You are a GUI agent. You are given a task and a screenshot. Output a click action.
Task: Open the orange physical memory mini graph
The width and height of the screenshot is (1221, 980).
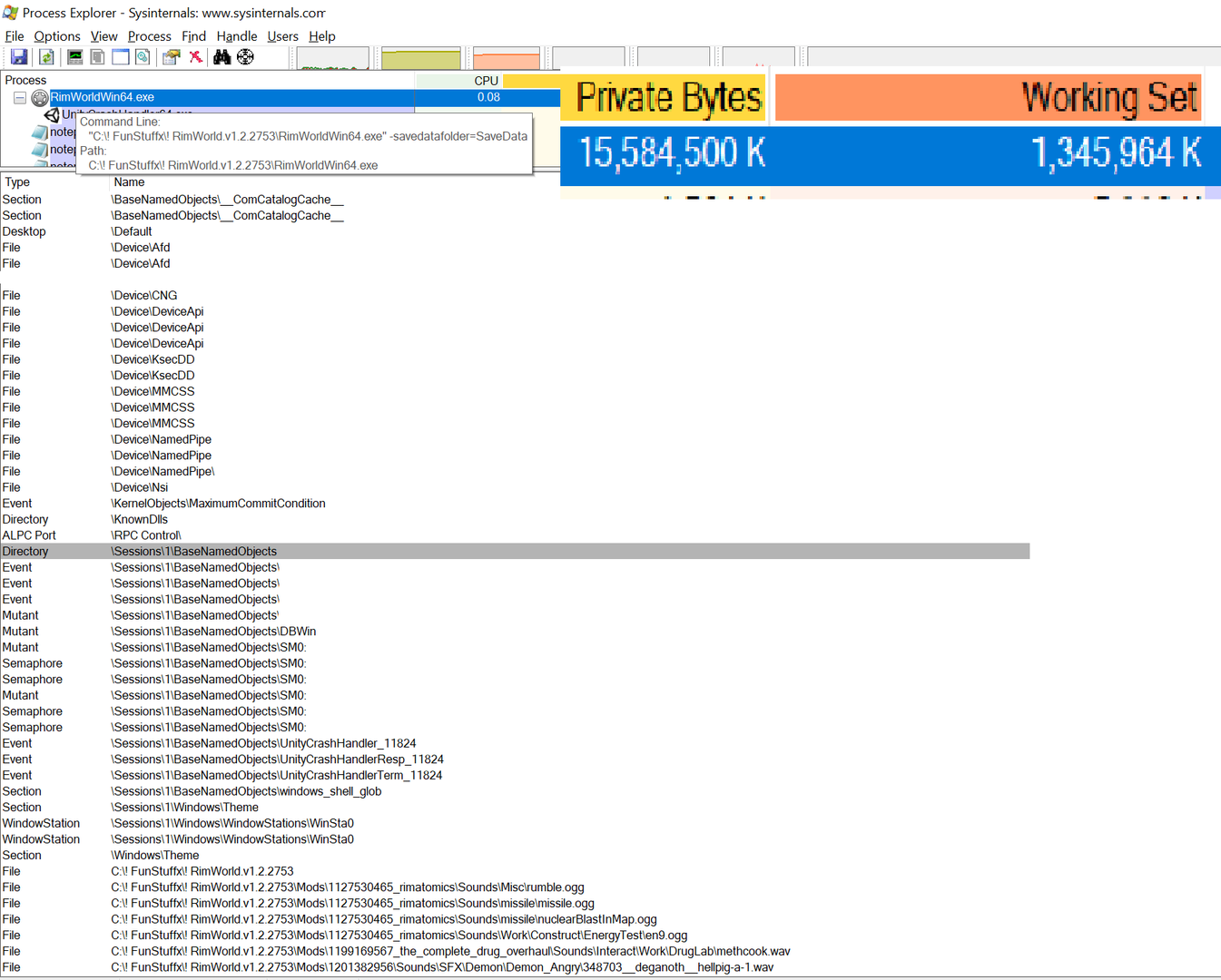507,58
